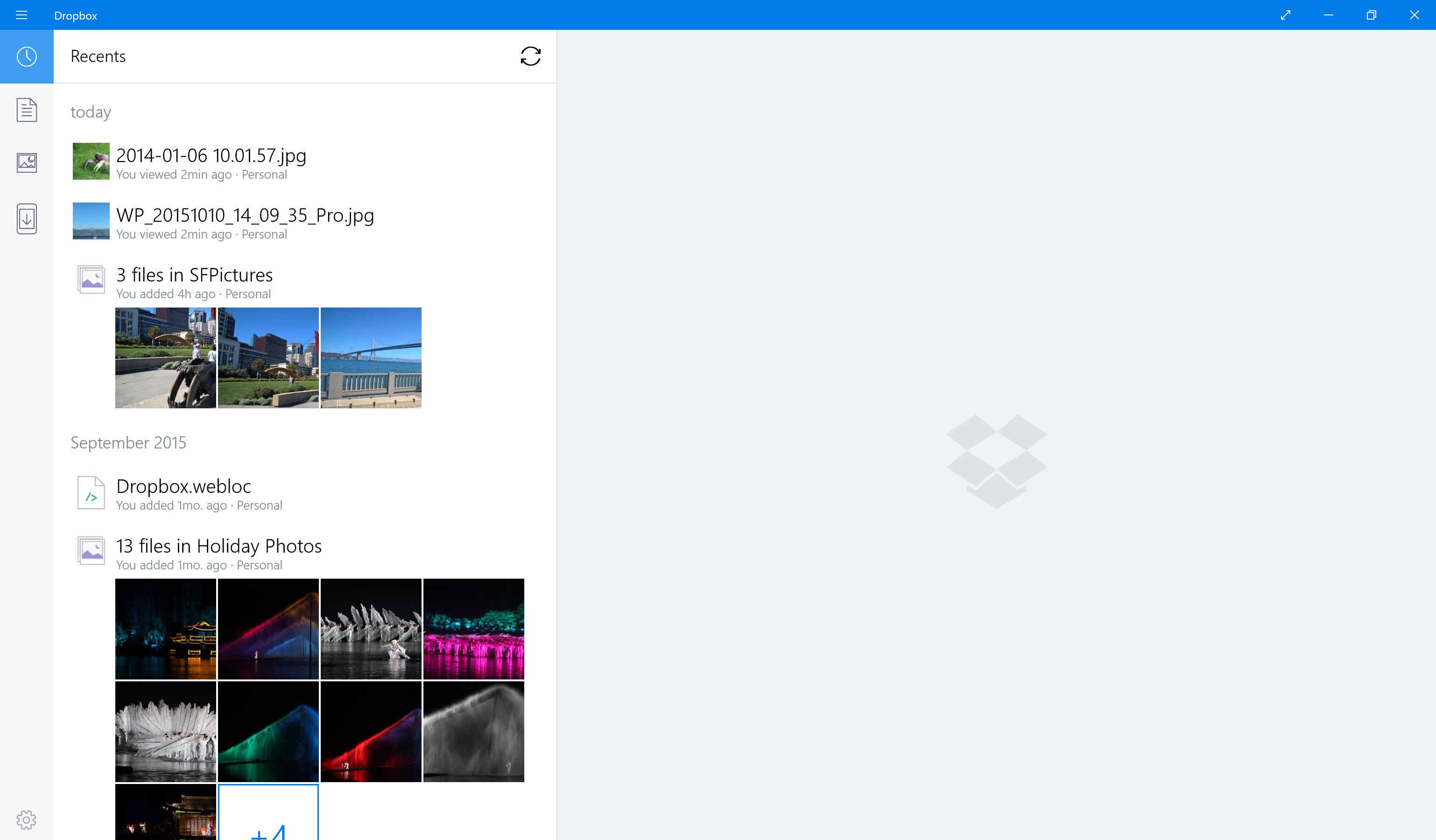The image size is (1436, 840).
Task: Toggle full-screen expand arrow in title bar
Action: [1286, 15]
